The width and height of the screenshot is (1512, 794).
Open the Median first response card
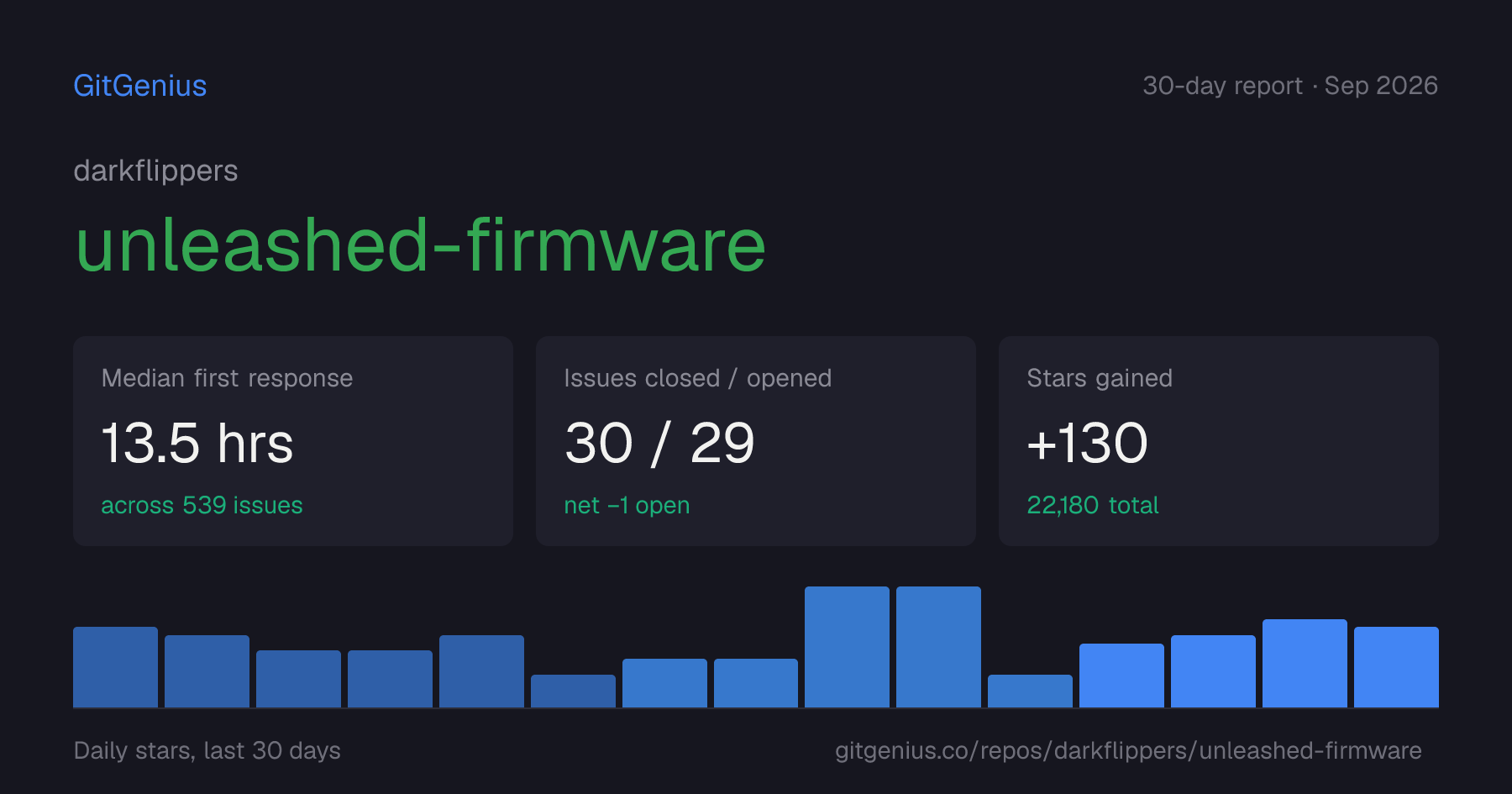293,441
